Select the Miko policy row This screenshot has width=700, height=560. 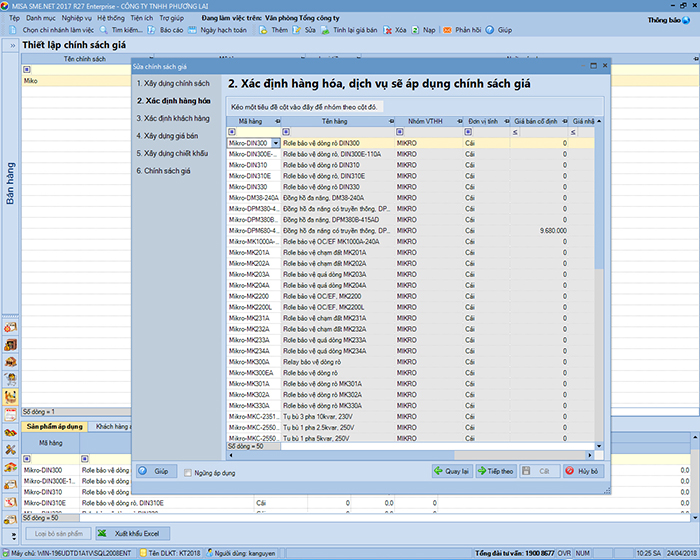[76, 81]
